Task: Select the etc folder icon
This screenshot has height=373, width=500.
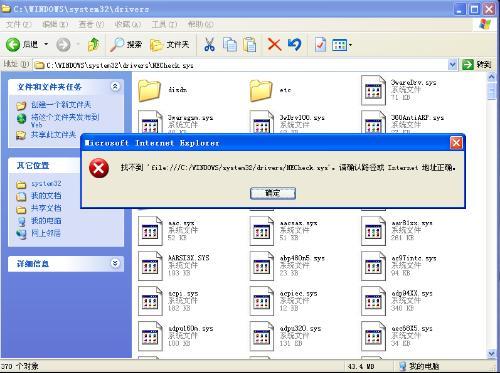Action: click(261, 90)
